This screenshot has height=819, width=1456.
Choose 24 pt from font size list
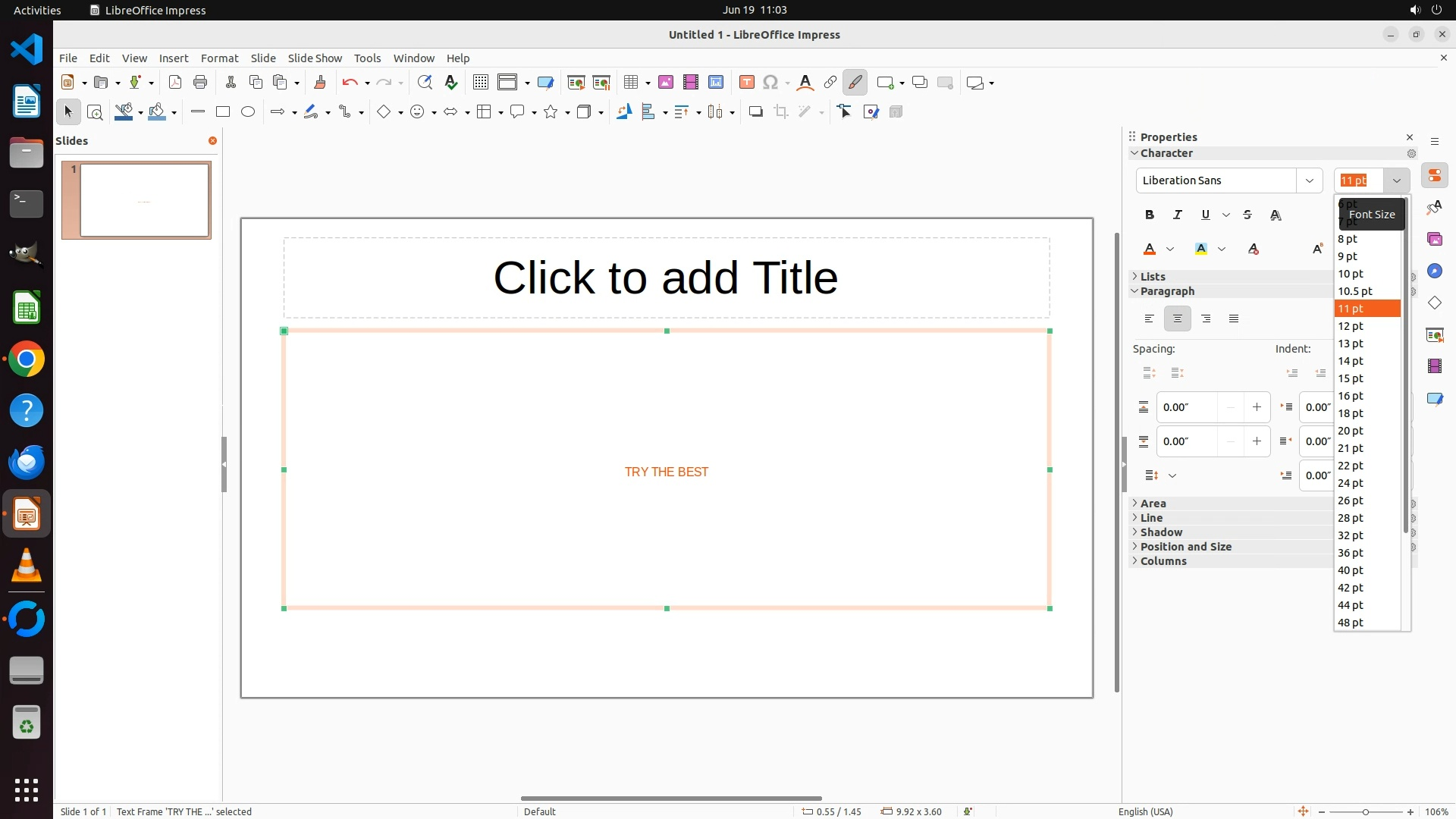coord(1351,483)
